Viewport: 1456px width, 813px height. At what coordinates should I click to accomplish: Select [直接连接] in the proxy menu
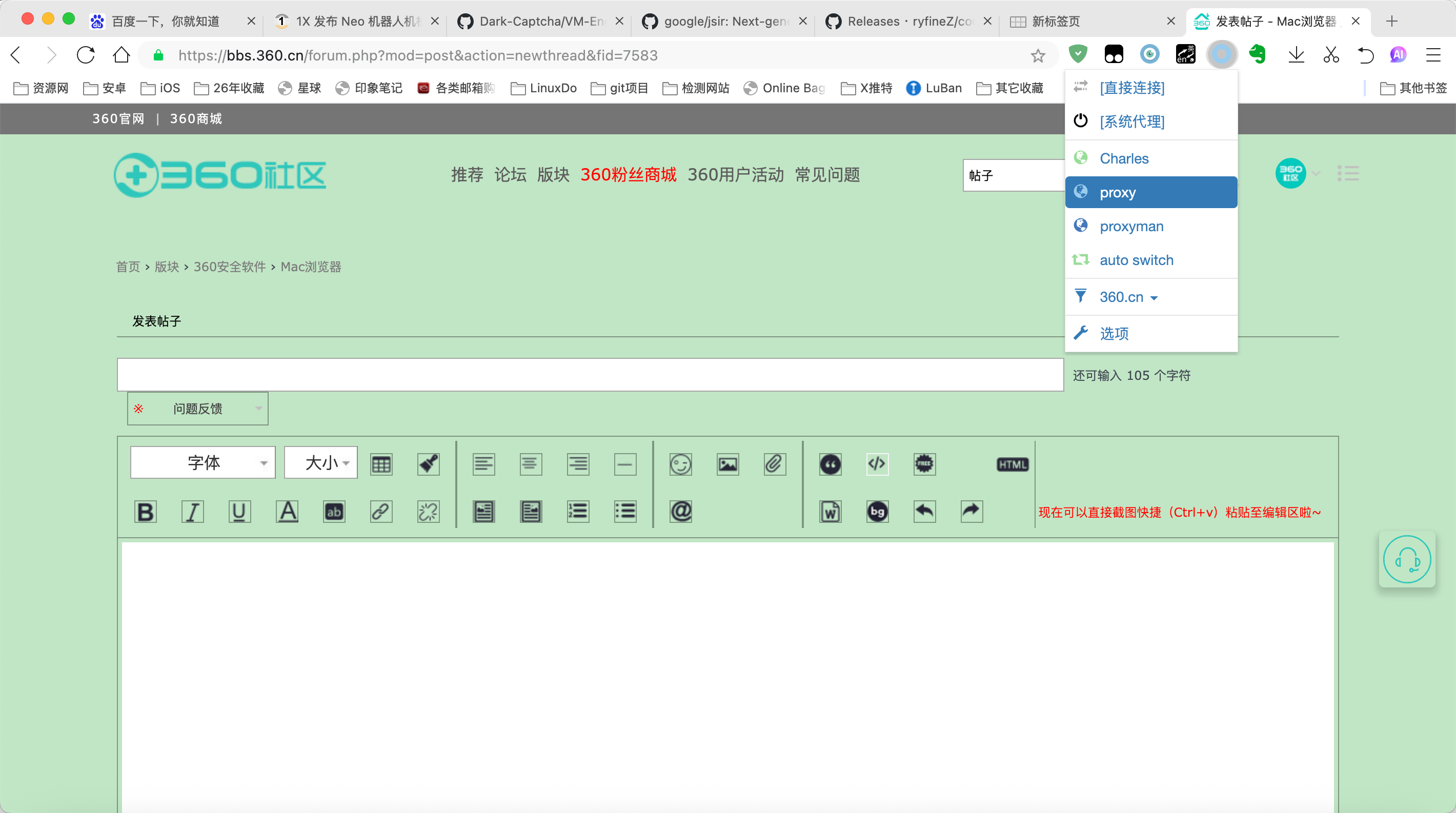(x=1151, y=88)
